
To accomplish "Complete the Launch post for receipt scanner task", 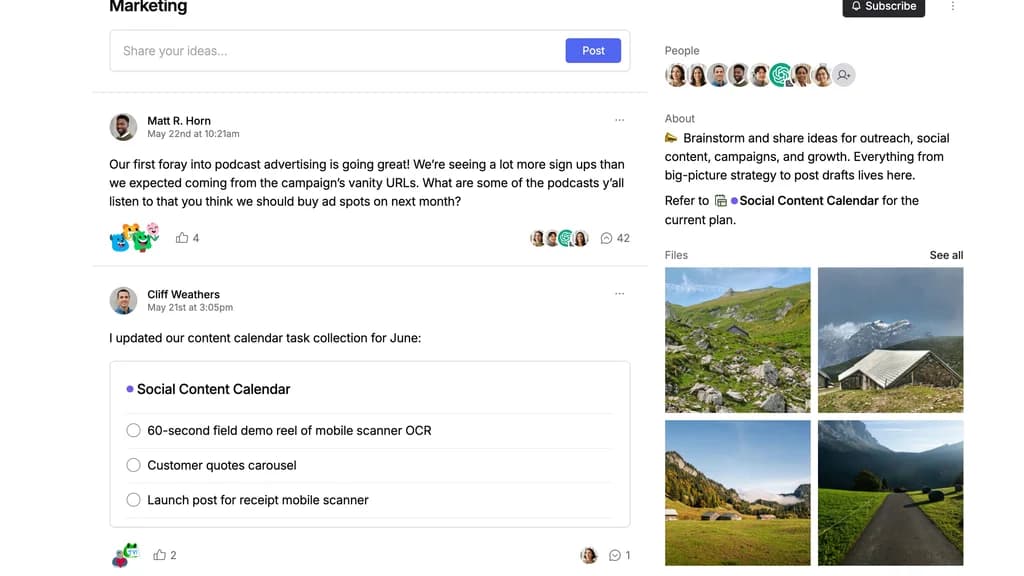I will coord(133,500).
